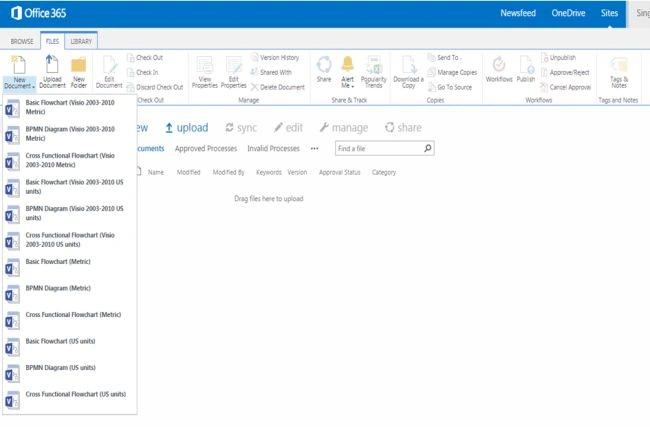Open Version History in Manage group
Screen dimensions: 650x427
pos(275,57)
